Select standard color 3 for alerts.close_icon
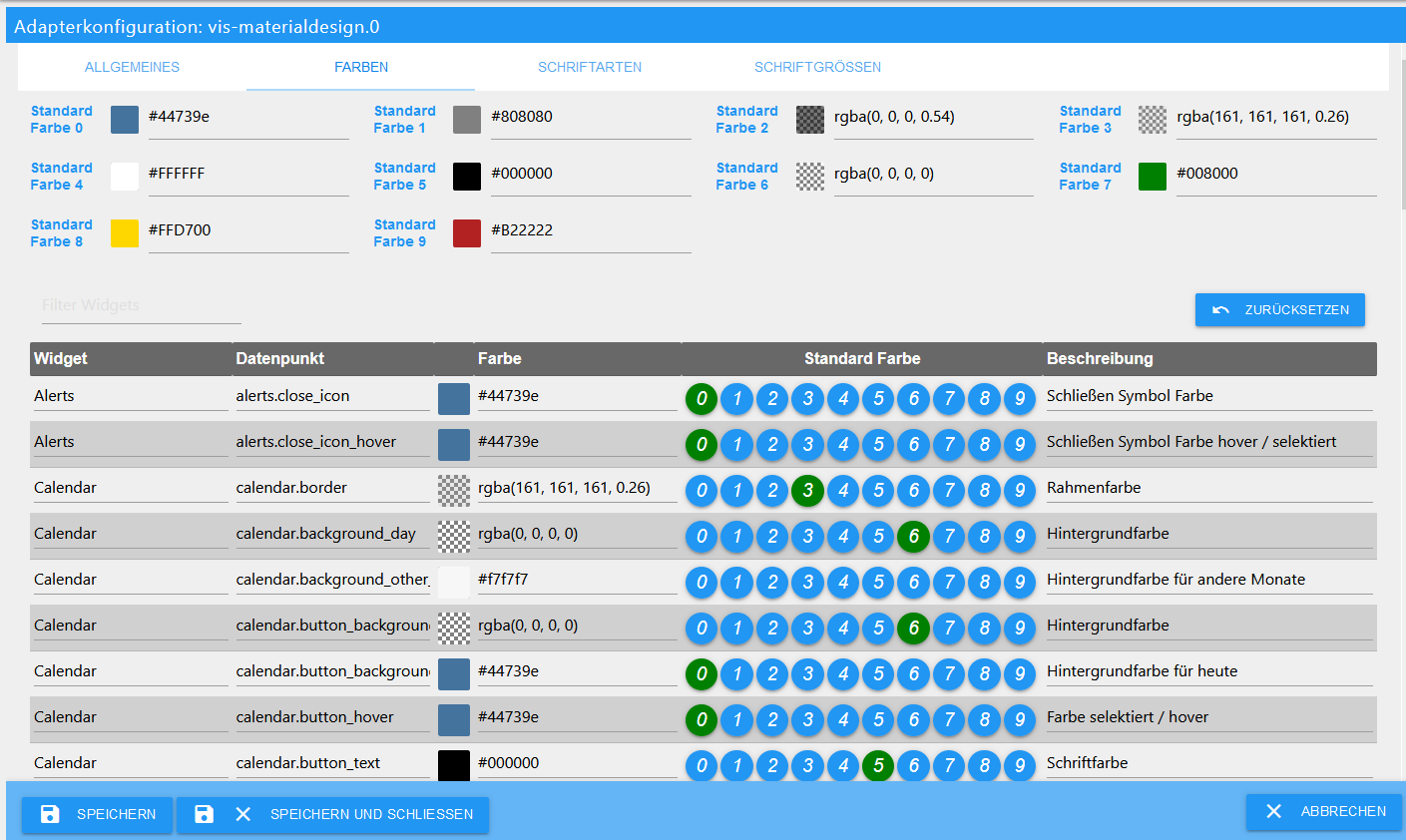Viewport: 1406px width, 840px height. click(808, 399)
